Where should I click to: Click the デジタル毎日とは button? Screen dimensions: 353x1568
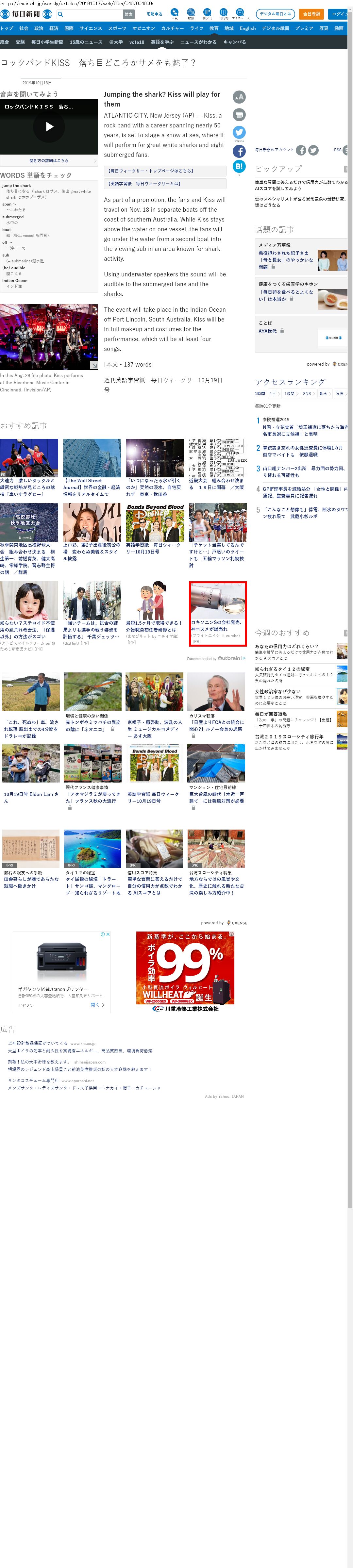tap(276, 14)
